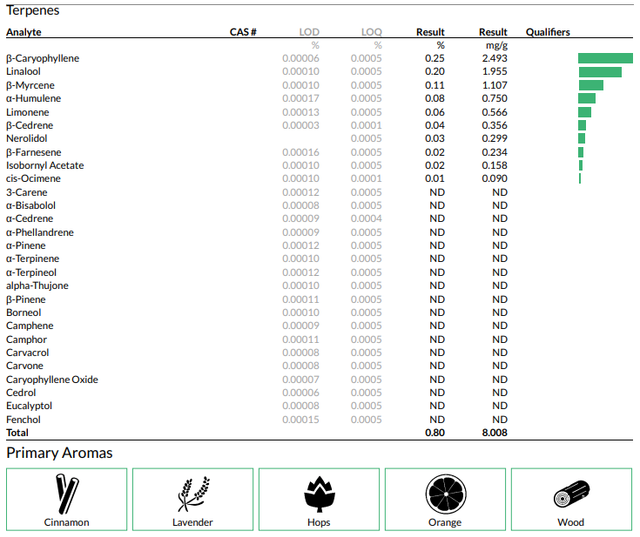Click the Primary Aromas heading
This screenshot has width=640, height=537.
tap(59, 453)
